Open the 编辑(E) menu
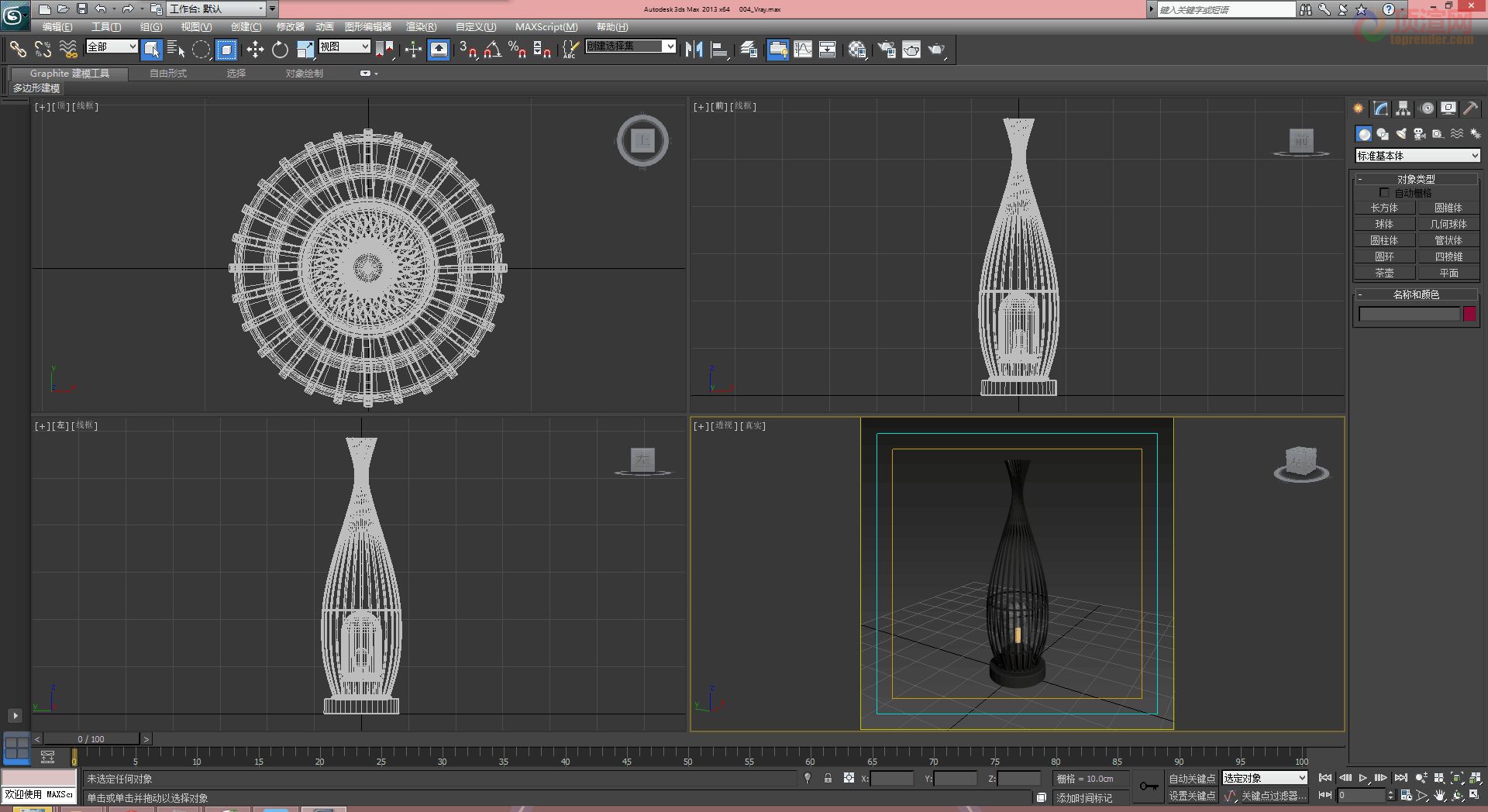This screenshot has width=1488, height=812. (x=57, y=27)
